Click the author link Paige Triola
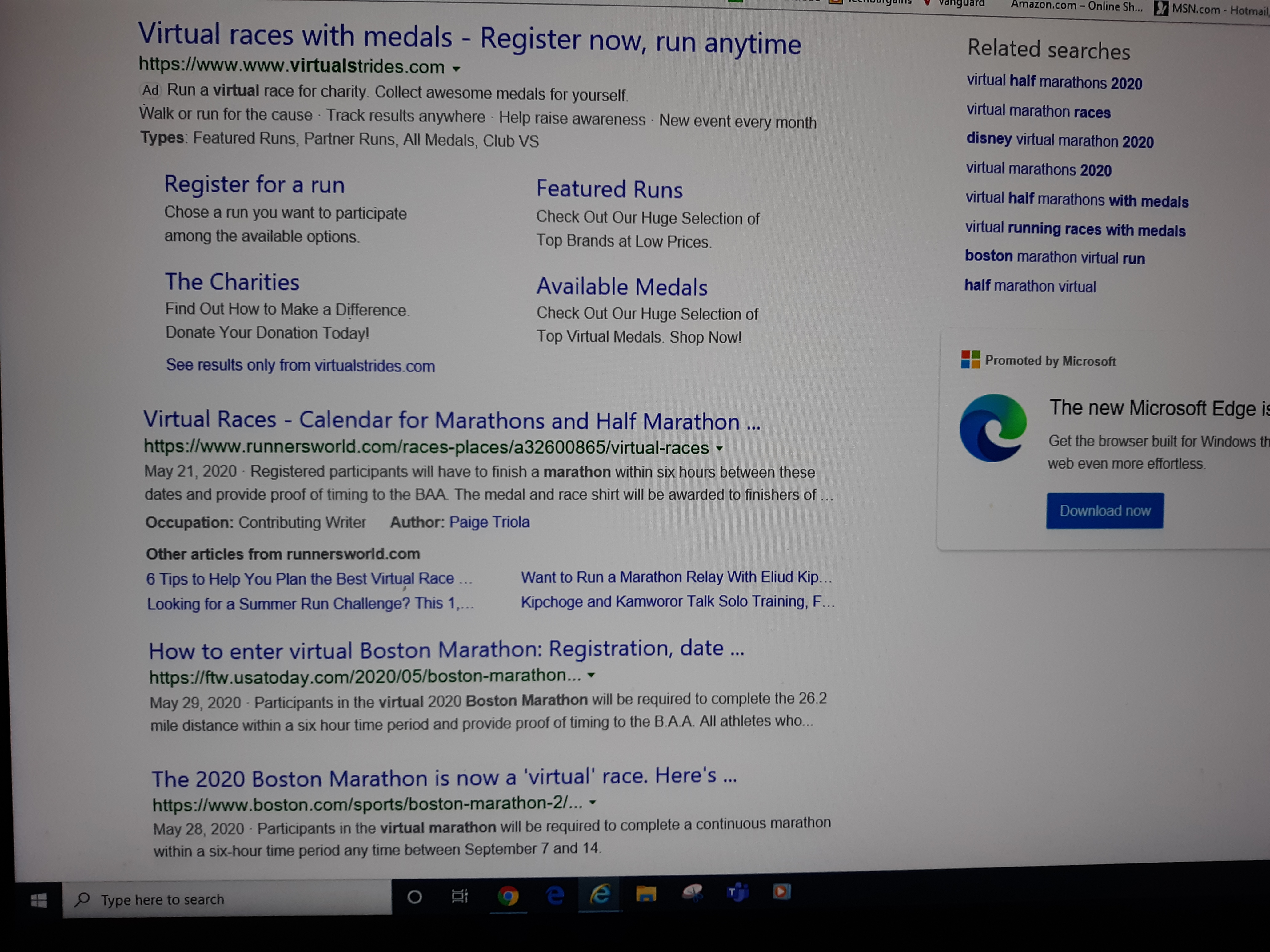The height and width of the screenshot is (952, 1270). click(x=489, y=522)
